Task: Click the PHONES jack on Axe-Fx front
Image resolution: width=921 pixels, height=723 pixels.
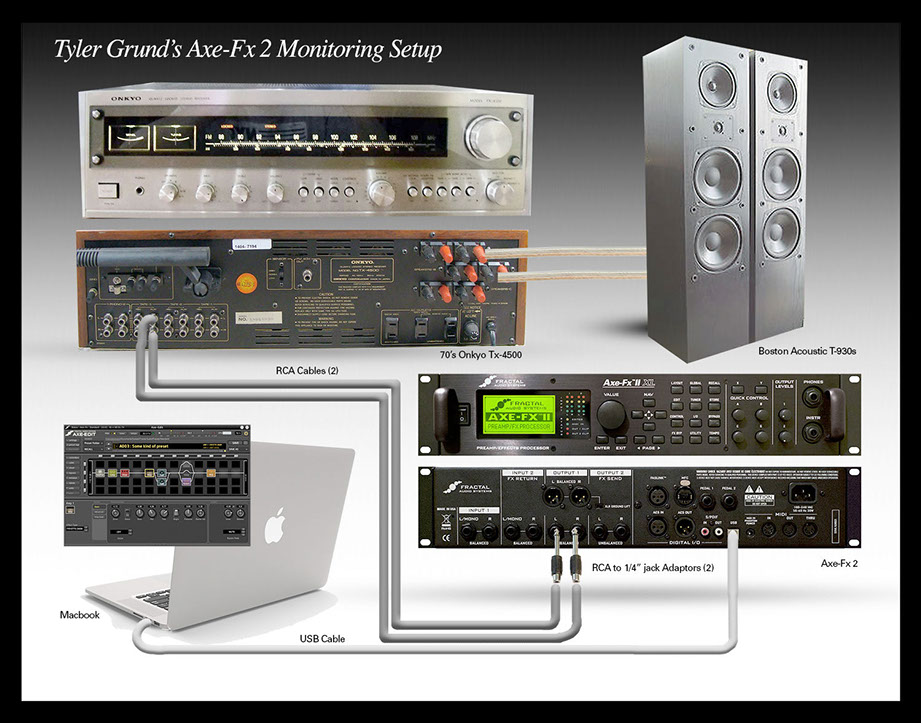Action: point(813,395)
